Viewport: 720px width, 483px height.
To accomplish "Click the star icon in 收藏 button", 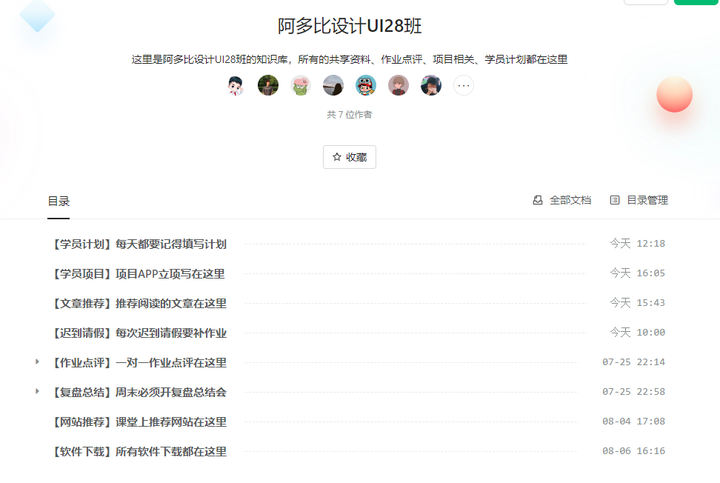I will pos(337,157).
